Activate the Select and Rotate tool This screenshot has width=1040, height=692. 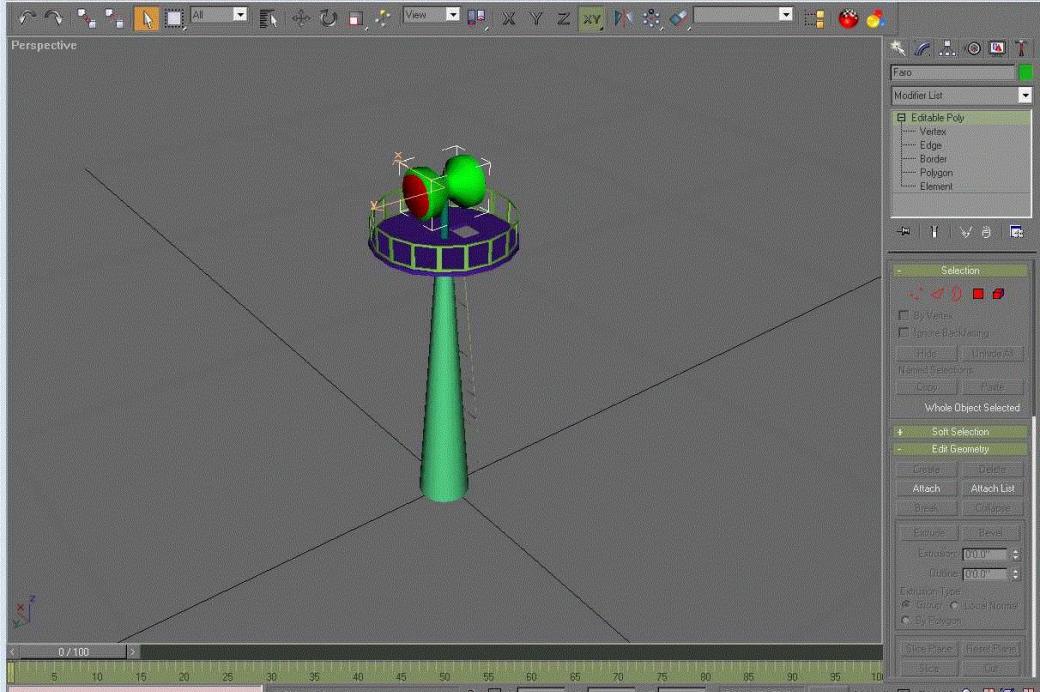328,18
